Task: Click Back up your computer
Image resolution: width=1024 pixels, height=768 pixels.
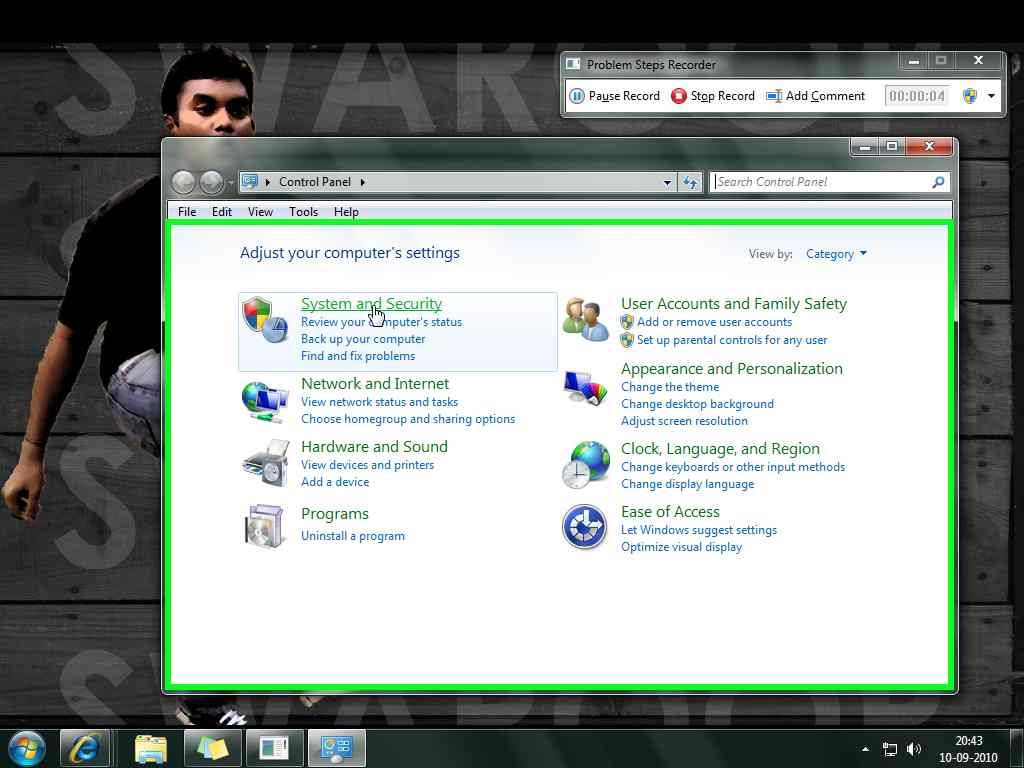Action: [x=362, y=339]
